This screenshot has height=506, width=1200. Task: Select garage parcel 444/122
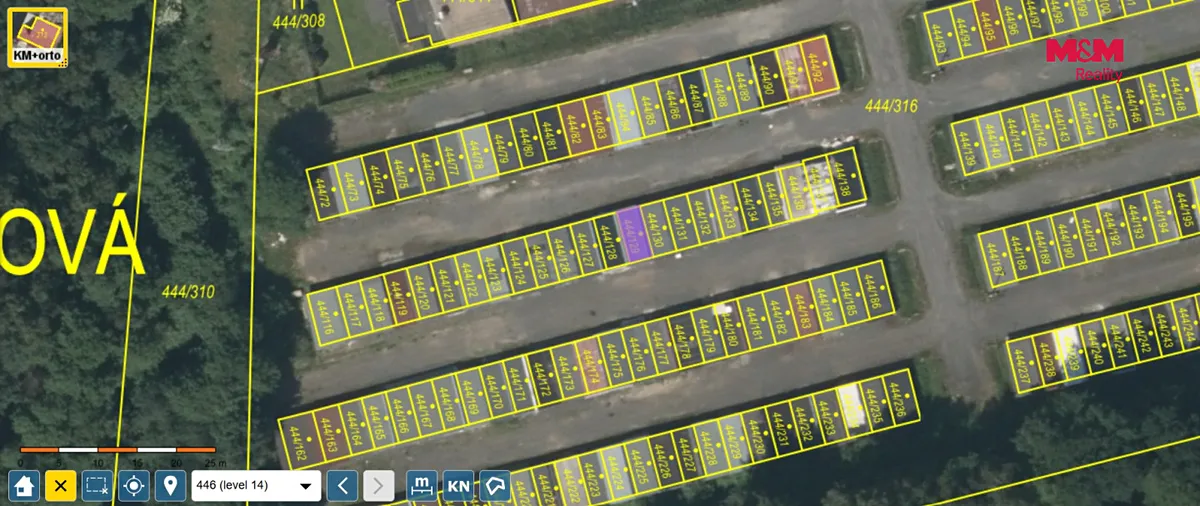(469, 281)
